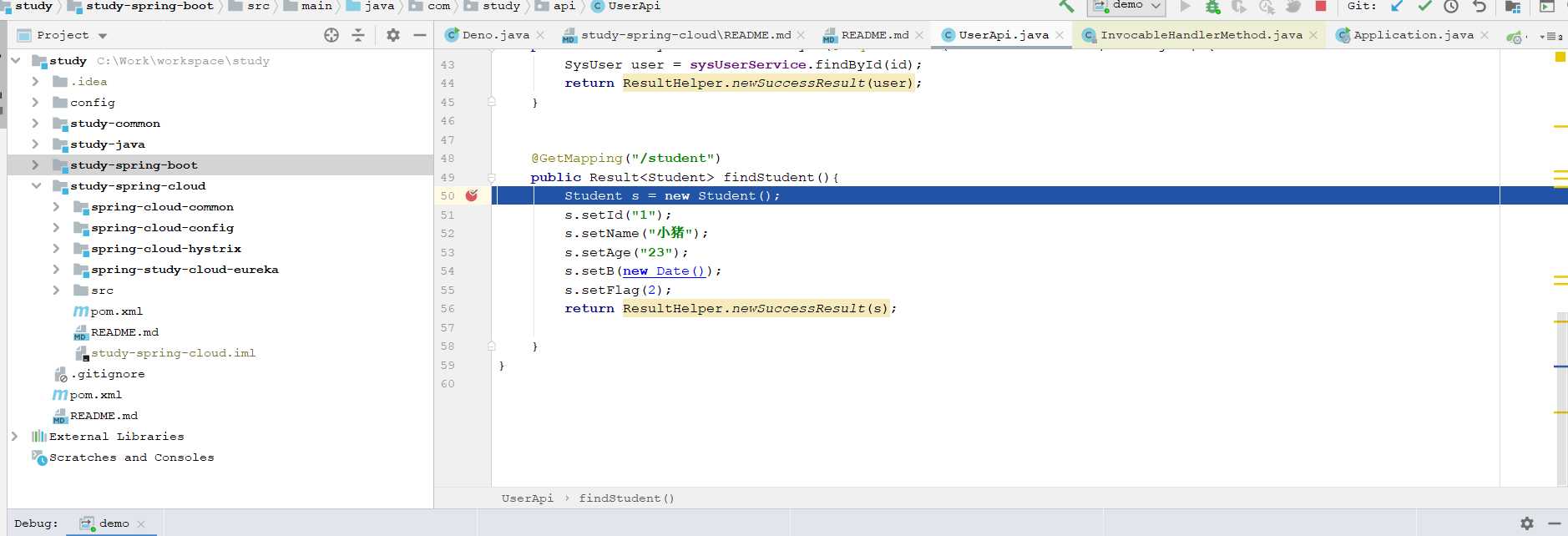
Task: Click the Run play icon
Action: (x=1185, y=7)
